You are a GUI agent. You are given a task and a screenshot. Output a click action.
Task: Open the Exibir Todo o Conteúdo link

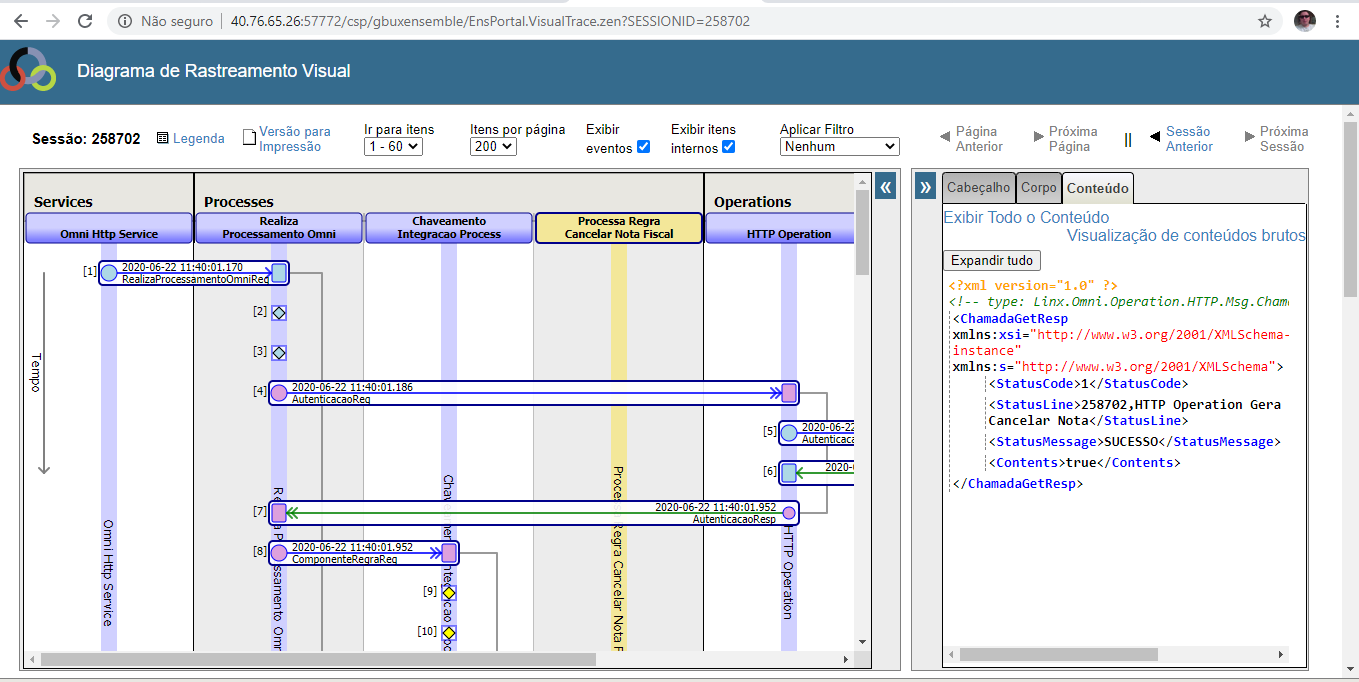point(1026,217)
